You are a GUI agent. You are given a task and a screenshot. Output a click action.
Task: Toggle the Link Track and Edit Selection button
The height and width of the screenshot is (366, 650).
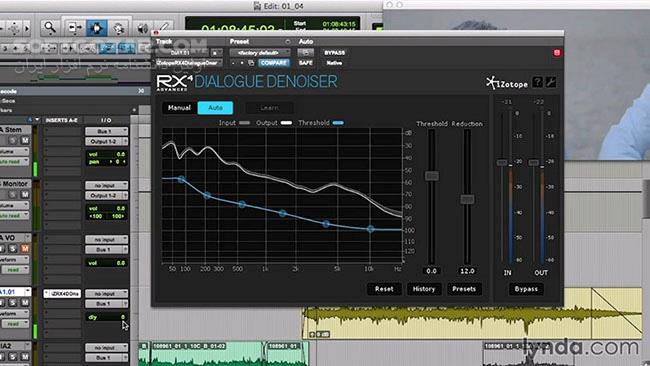(x=127, y=48)
